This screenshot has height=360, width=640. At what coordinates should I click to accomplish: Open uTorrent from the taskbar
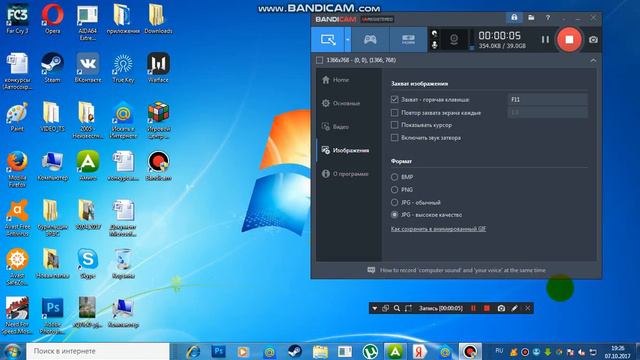pyautogui.click(x=370, y=351)
